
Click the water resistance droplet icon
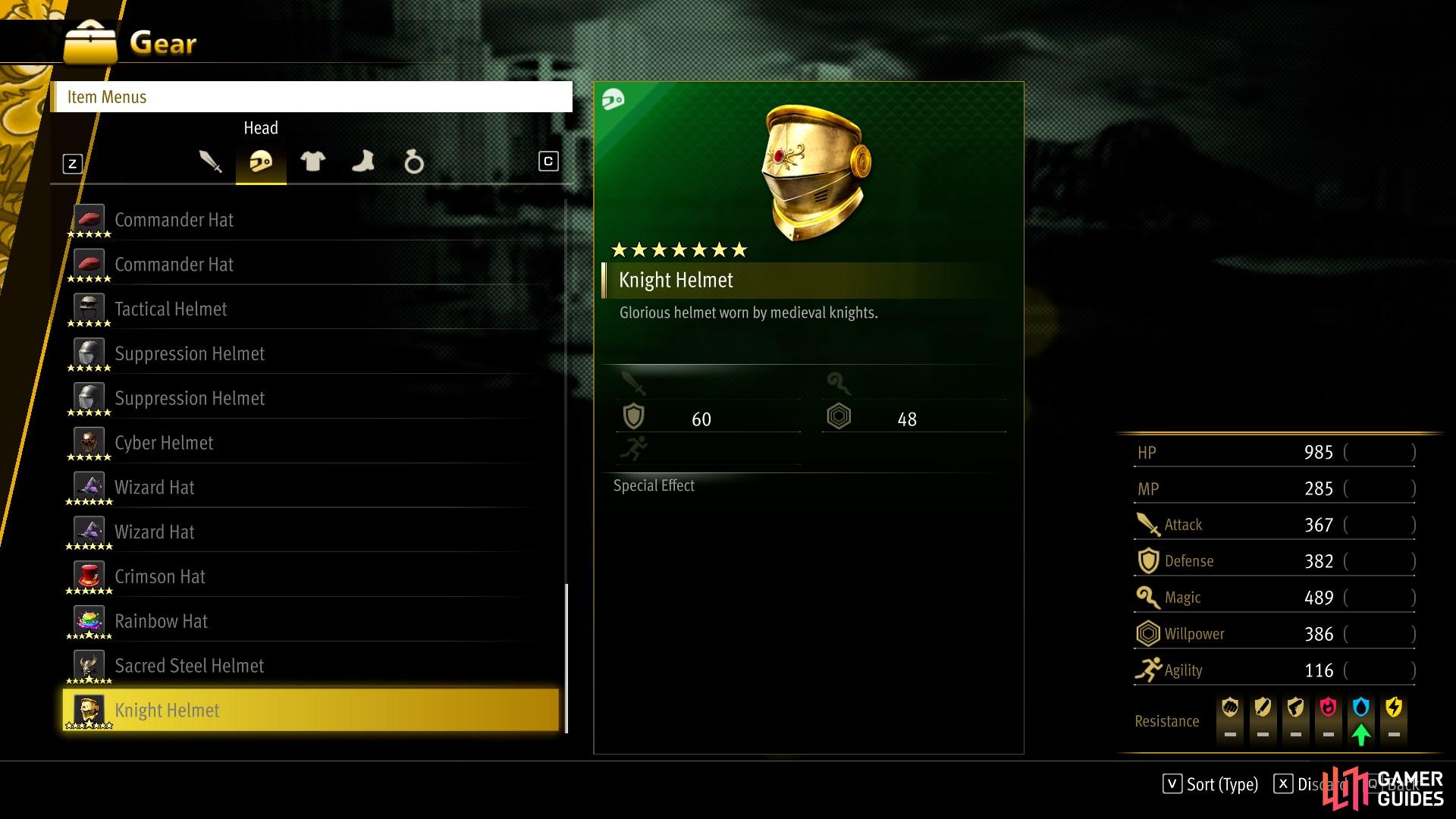click(x=1361, y=708)
